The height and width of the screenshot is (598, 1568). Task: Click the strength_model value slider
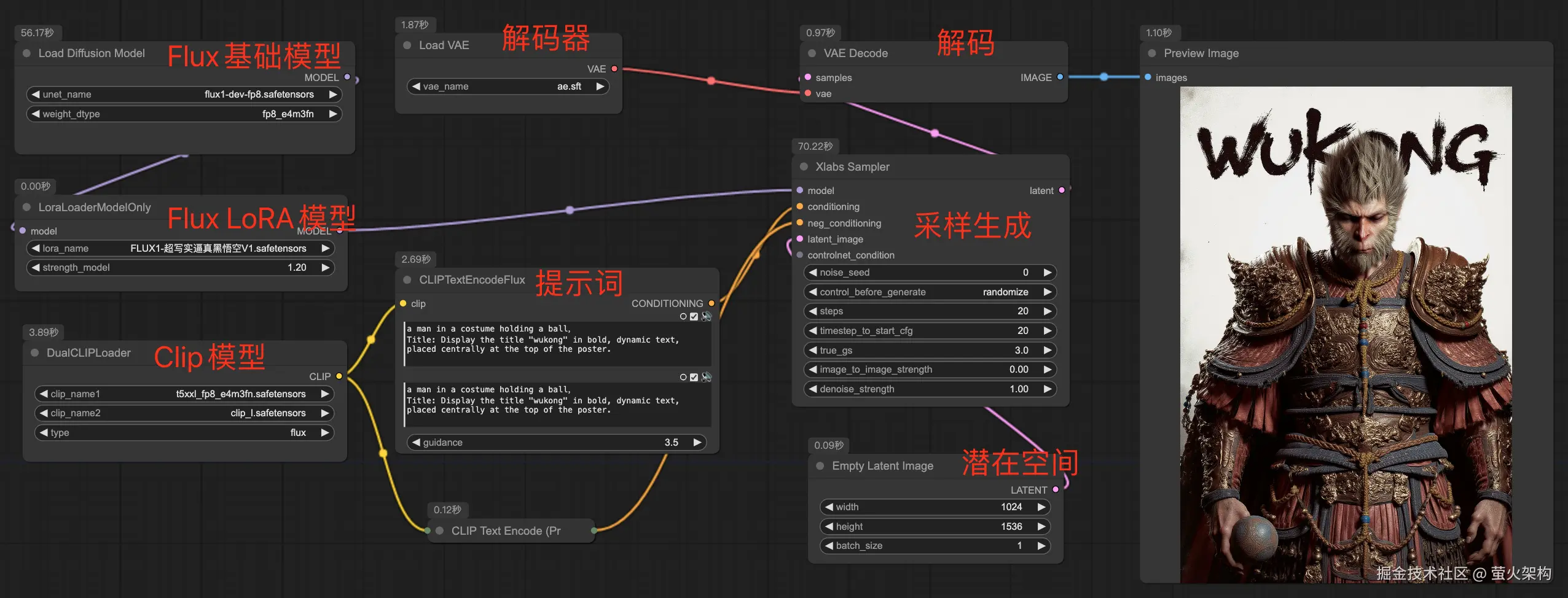[x=181, y=268]
